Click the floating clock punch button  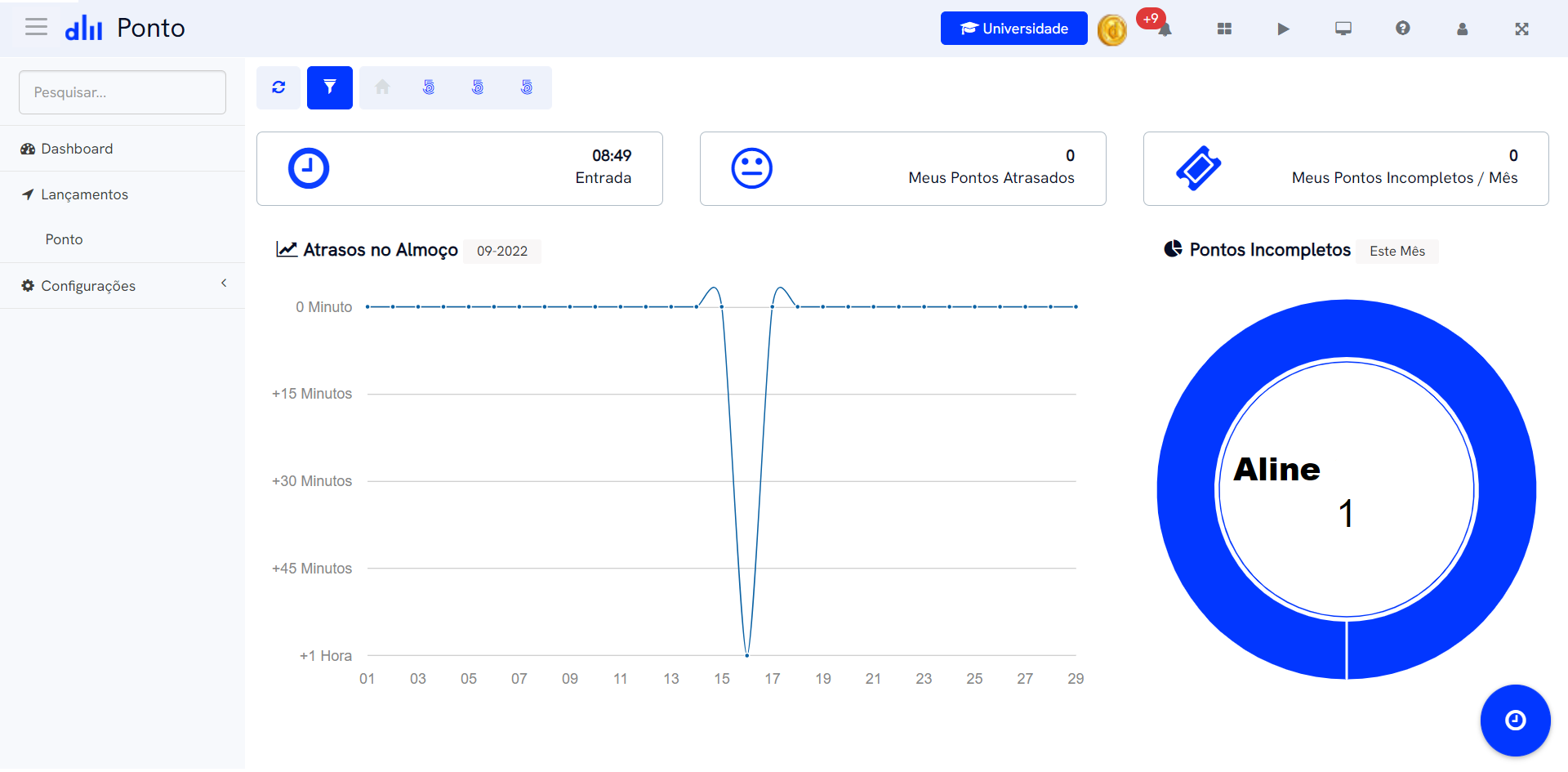click(1516, 721)
